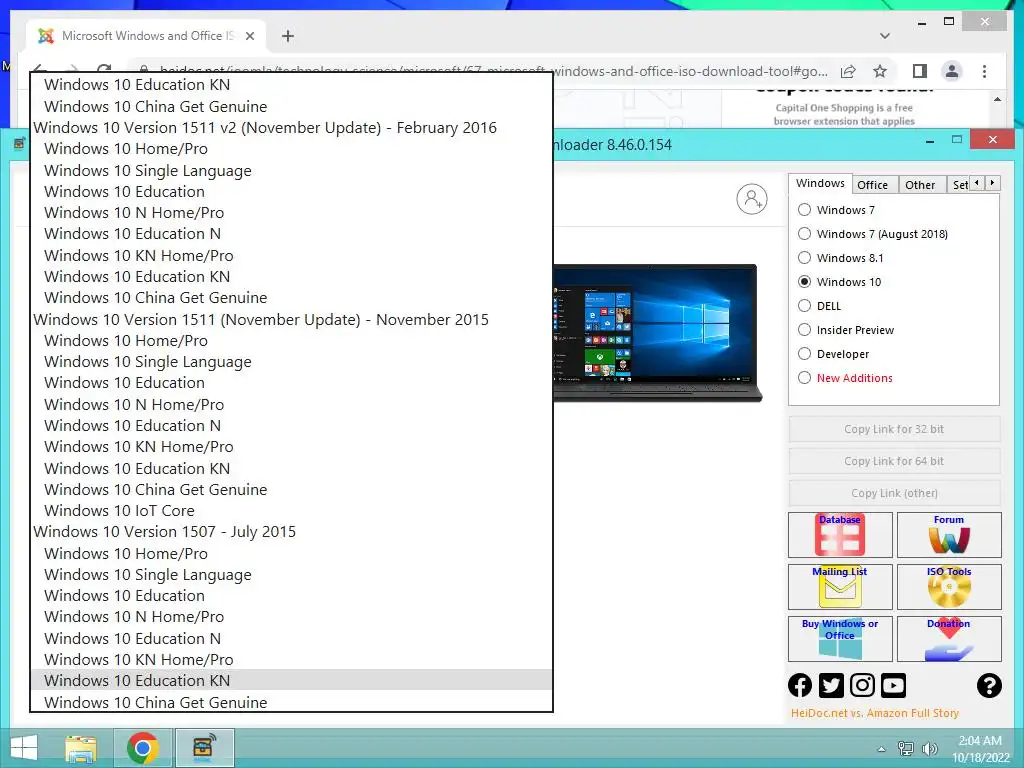Choose Windows 10 Education KN under Version 1507
Screen dimensions: 1024x768
click(291, 680)
